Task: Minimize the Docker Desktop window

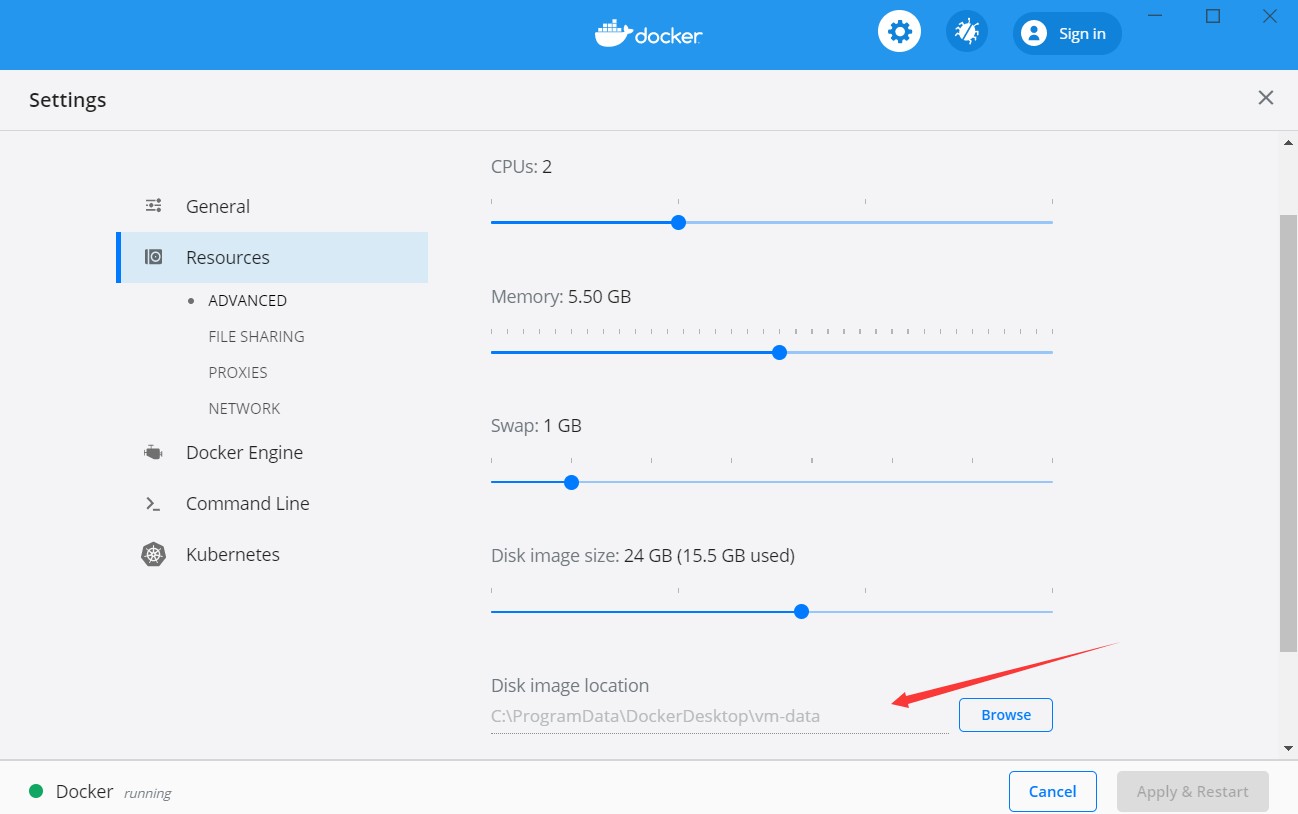Action: pos(1156,16)
